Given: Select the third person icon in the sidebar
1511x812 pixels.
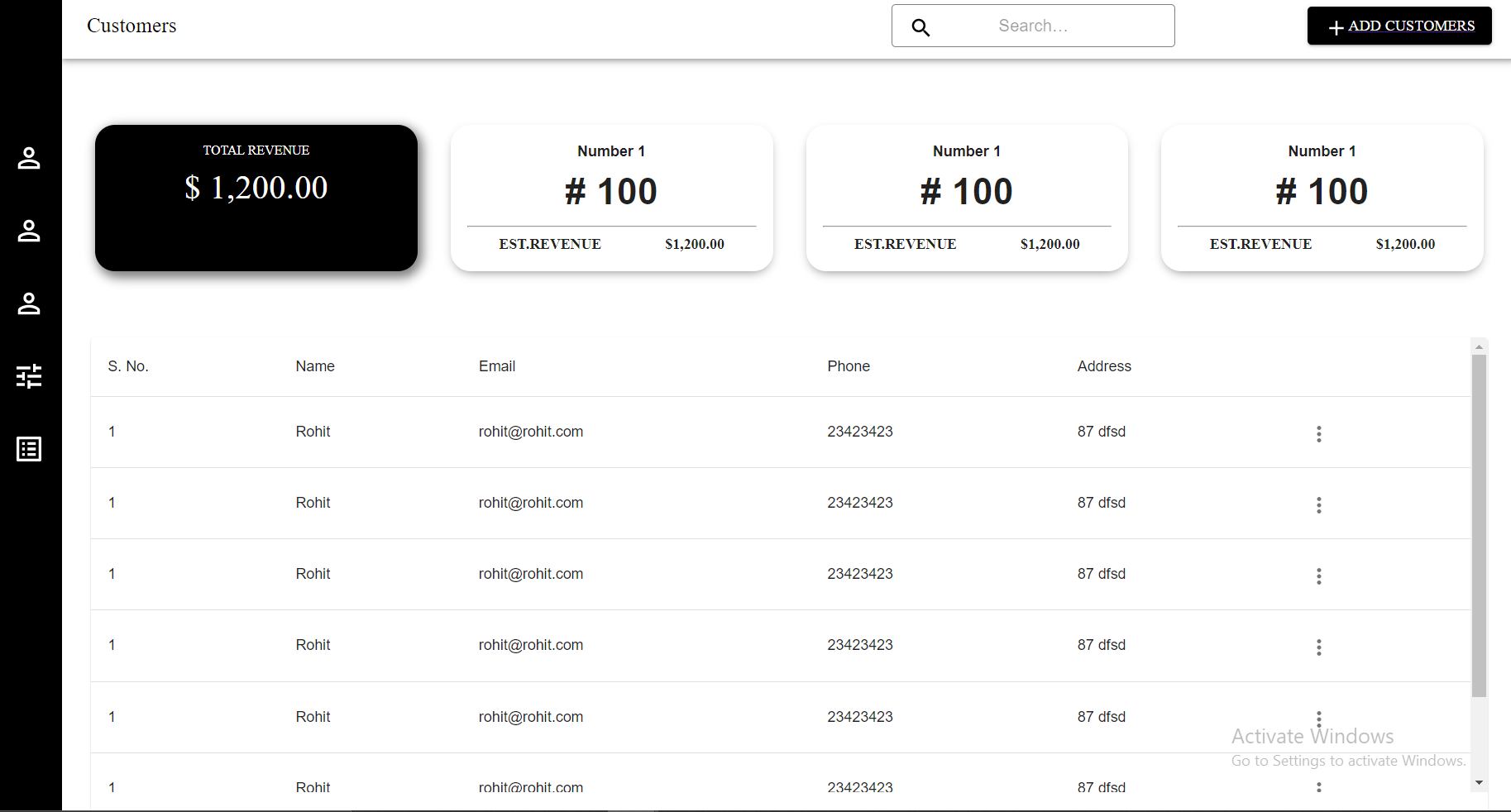Looking at the screenshot, I should click(x=29, y=303).
